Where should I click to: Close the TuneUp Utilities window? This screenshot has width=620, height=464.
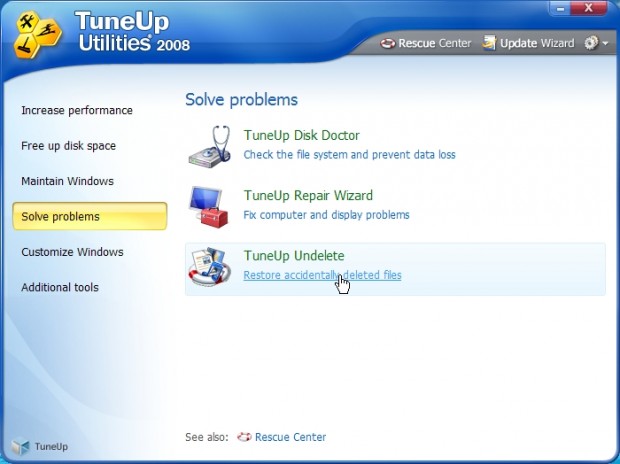589,8
